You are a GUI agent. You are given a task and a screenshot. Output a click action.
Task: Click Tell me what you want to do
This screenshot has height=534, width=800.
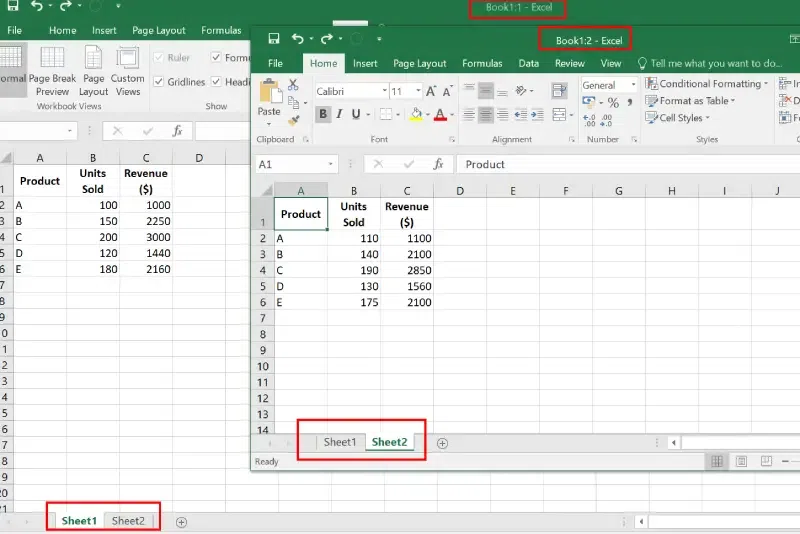point(709,63)
